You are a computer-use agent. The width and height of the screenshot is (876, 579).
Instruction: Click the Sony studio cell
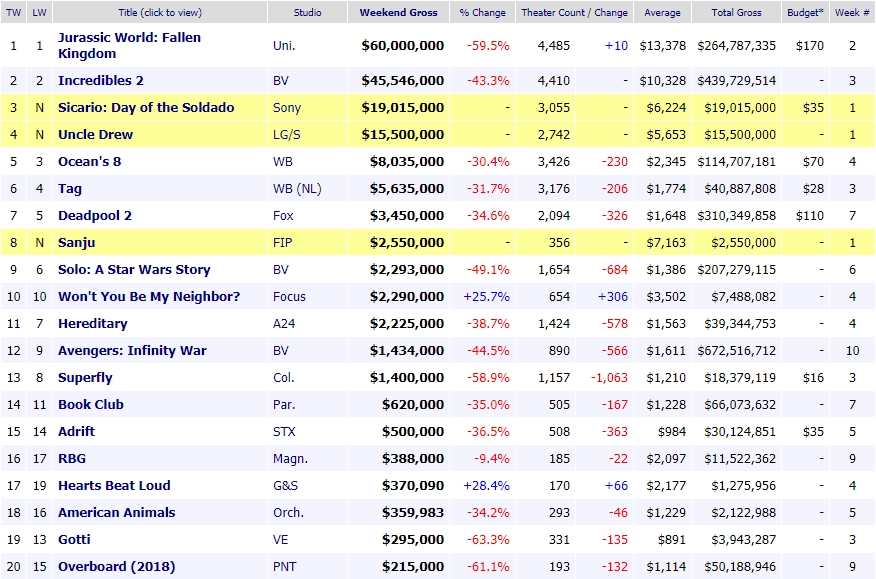(287, 108)
